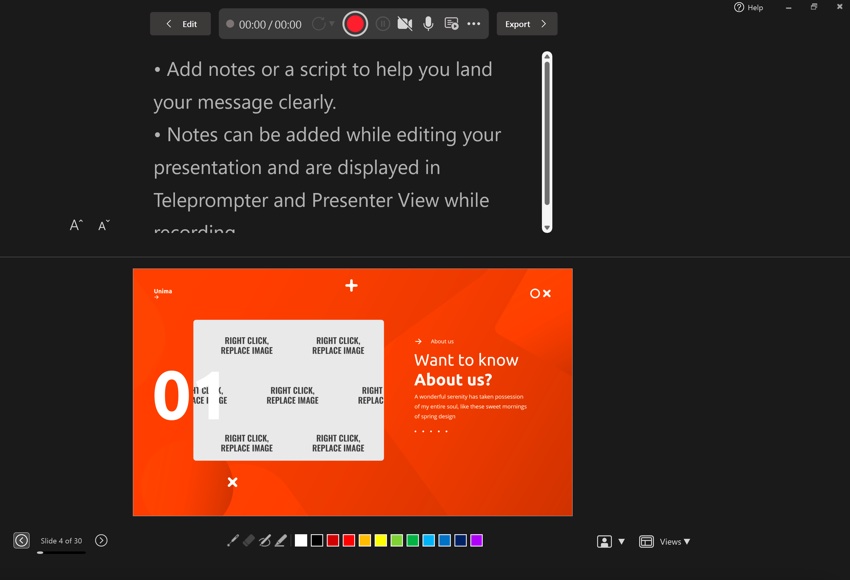Toggle the microphone mute
The image size is (850, 580).
pyautogui.click(x=428, y=24)
